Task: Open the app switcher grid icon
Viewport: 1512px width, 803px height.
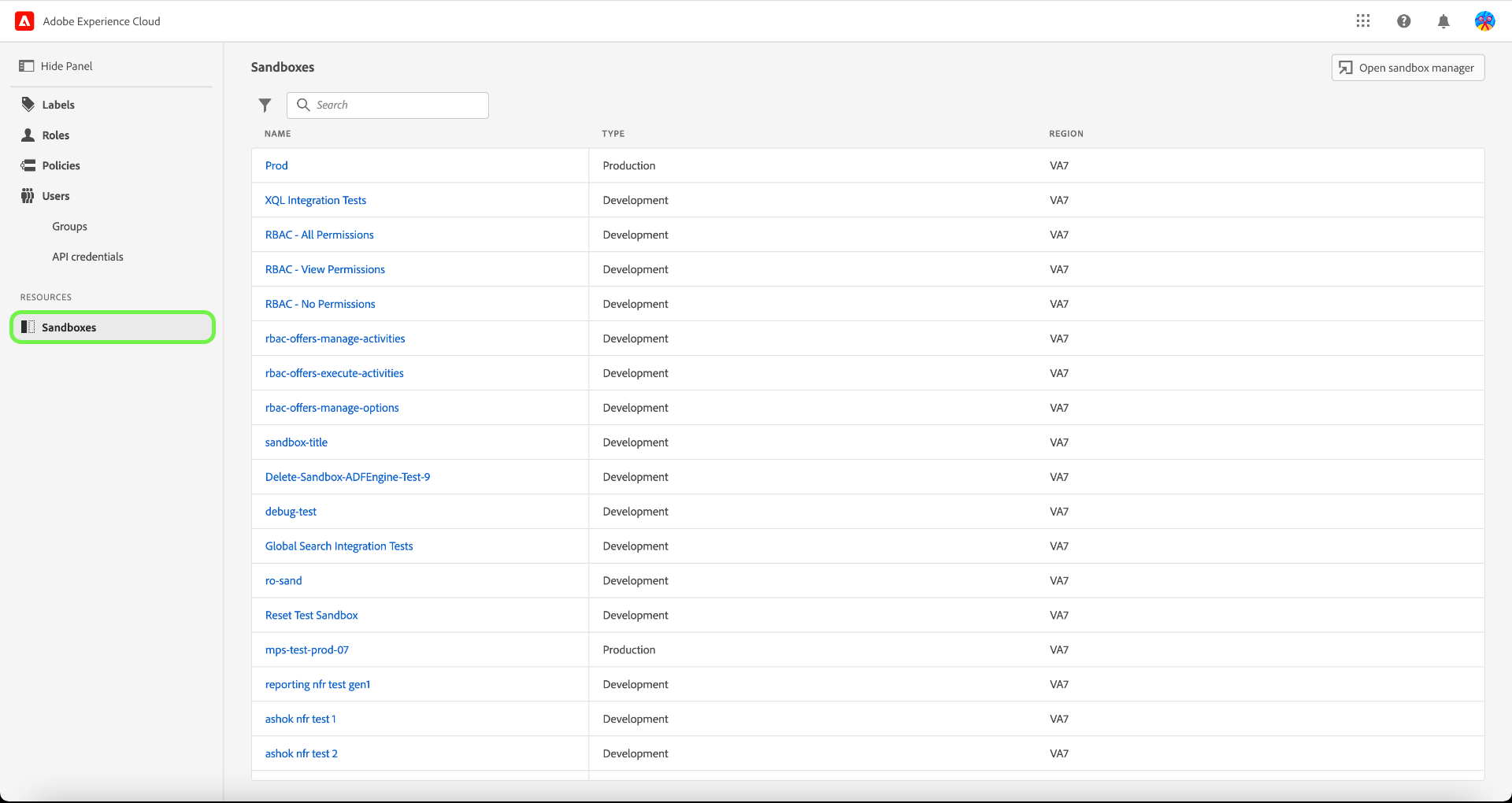Action: pos(1363,20)
